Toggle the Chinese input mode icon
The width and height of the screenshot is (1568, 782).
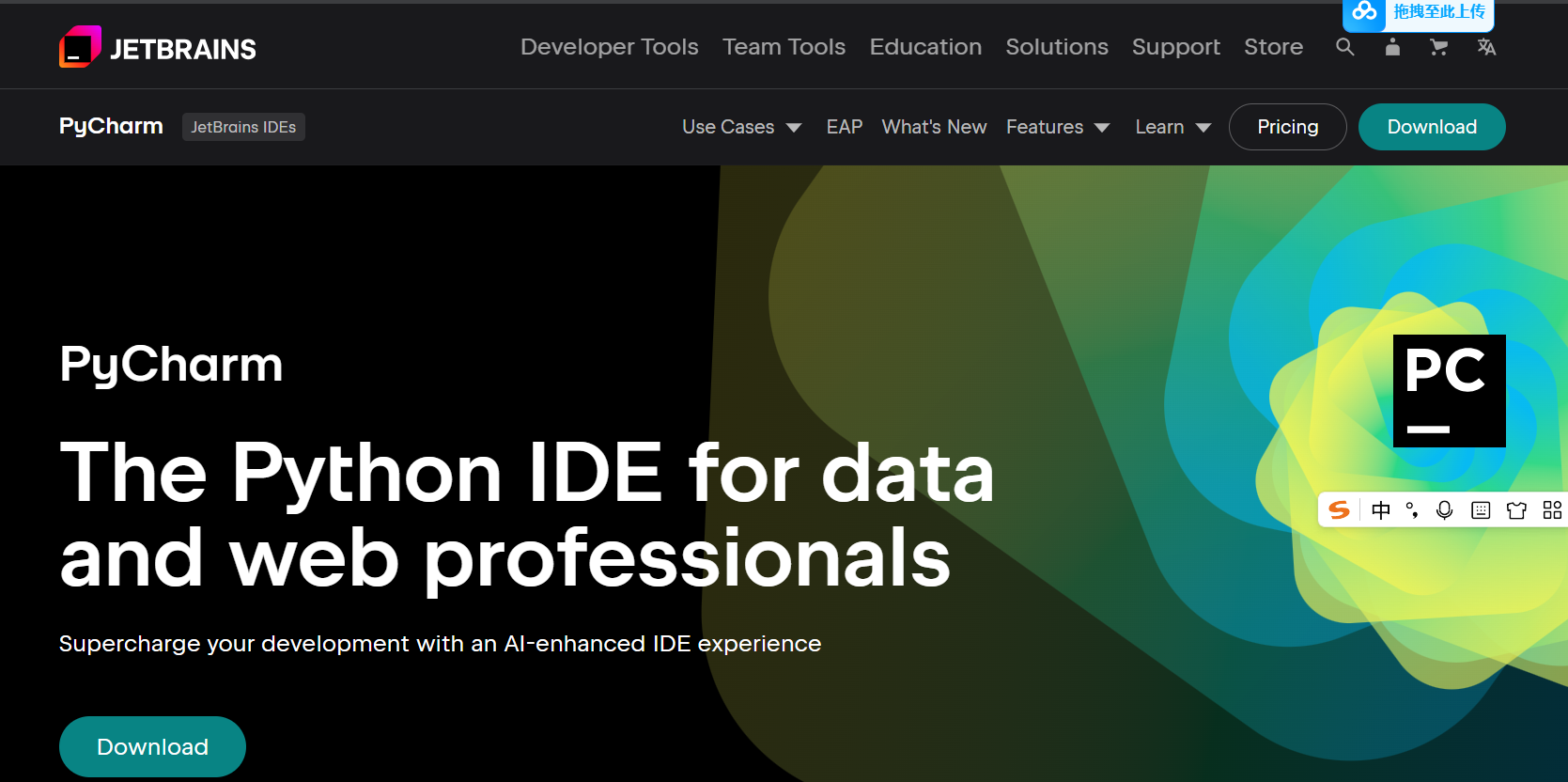pyautogui.click(x=1380, y=510)
